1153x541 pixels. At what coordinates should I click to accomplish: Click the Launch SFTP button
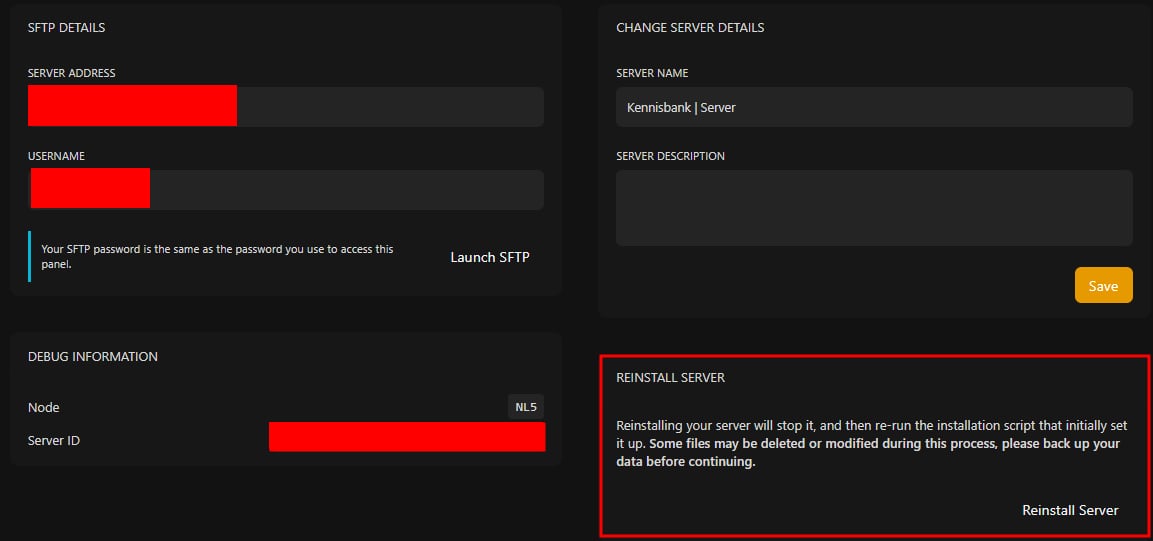coord(490,257)
